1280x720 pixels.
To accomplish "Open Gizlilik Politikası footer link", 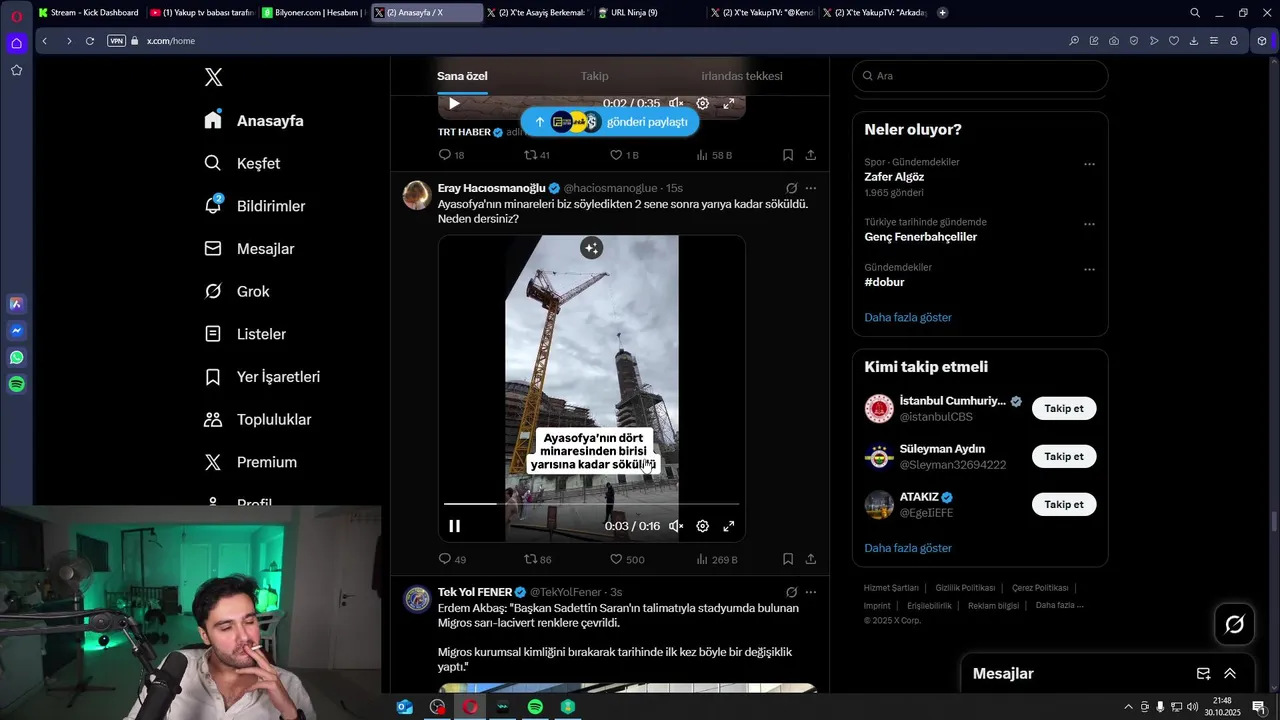I will coord(965,588).
